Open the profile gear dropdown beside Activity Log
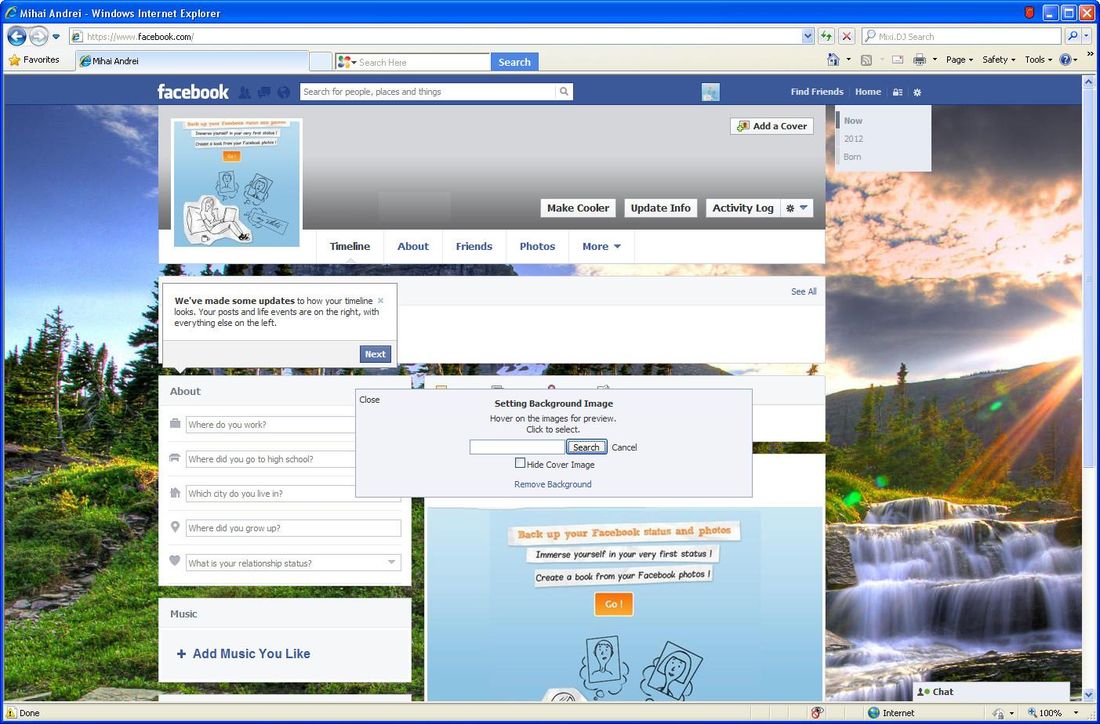This screenshot has width=1100, height=724. click(x=797, y=208)
